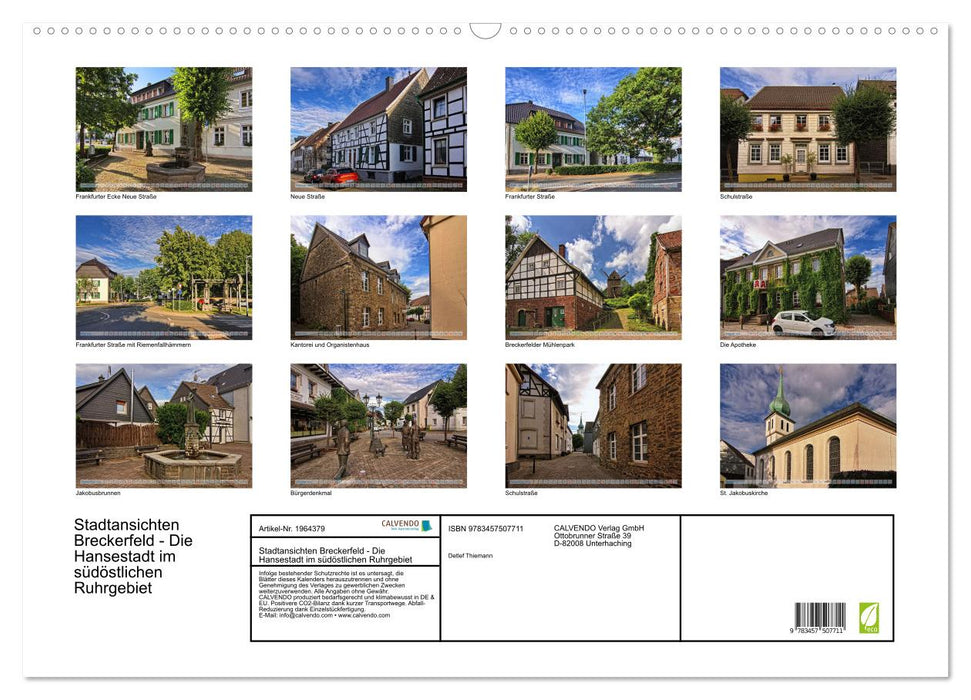971x700 pixels.
Task: Open the Breckerfelder Mühlenpark photo
Action: (592, 276)
